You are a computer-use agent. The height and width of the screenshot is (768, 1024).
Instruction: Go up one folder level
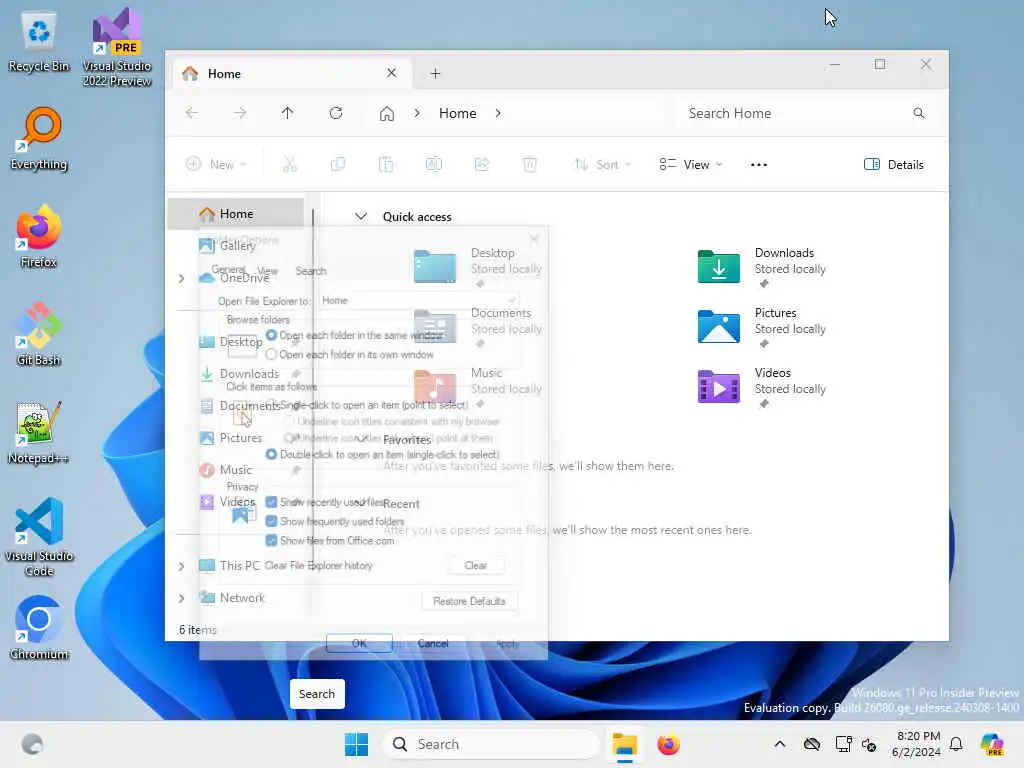point(287,113)
